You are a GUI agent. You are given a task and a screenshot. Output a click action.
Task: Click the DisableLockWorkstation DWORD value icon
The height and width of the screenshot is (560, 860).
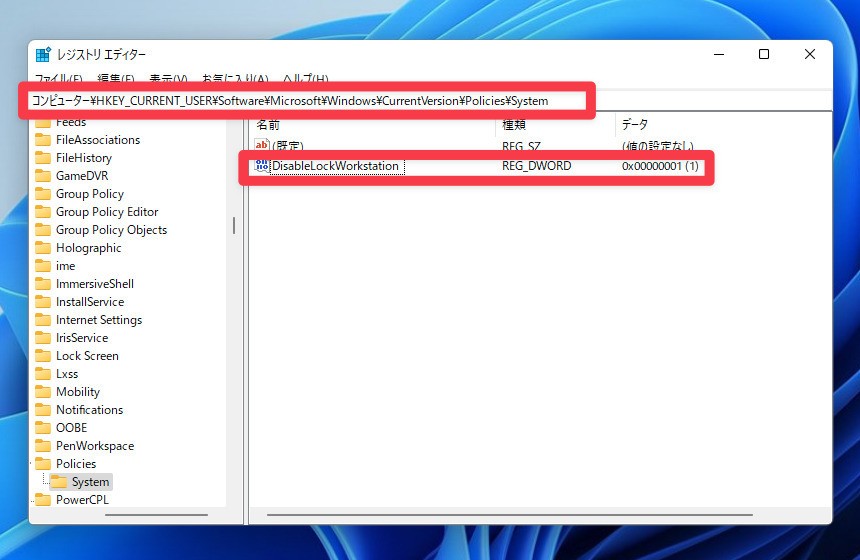click(x=262, y=166)
